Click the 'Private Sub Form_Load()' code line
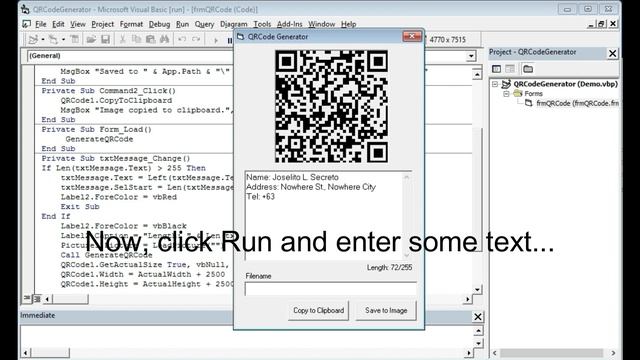The height and width of the screenshot is (360, 640). coord(96,129)
